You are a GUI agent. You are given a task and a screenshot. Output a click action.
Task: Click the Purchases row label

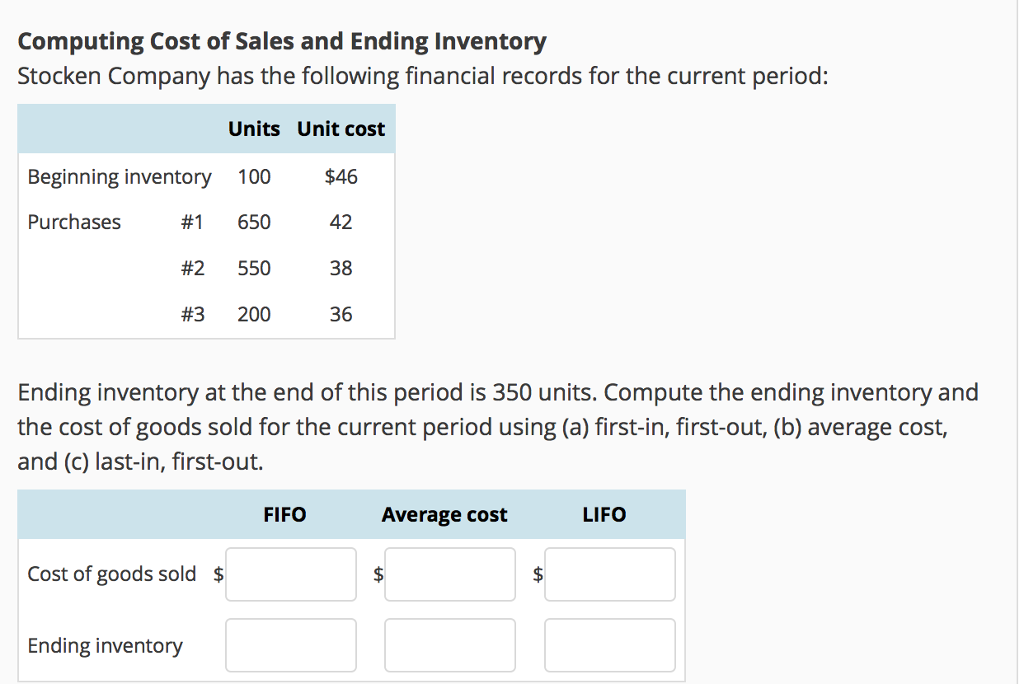(74, 222)
